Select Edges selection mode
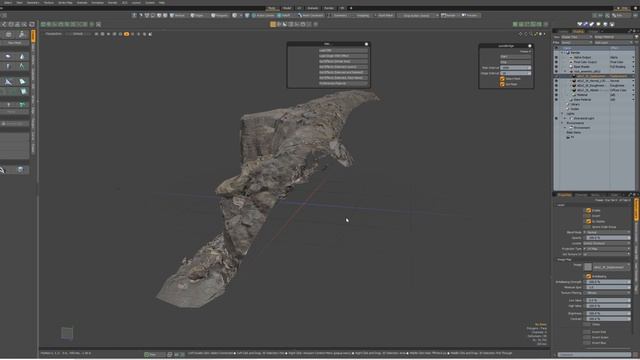The image size is (640, 360). coord(198,16)
